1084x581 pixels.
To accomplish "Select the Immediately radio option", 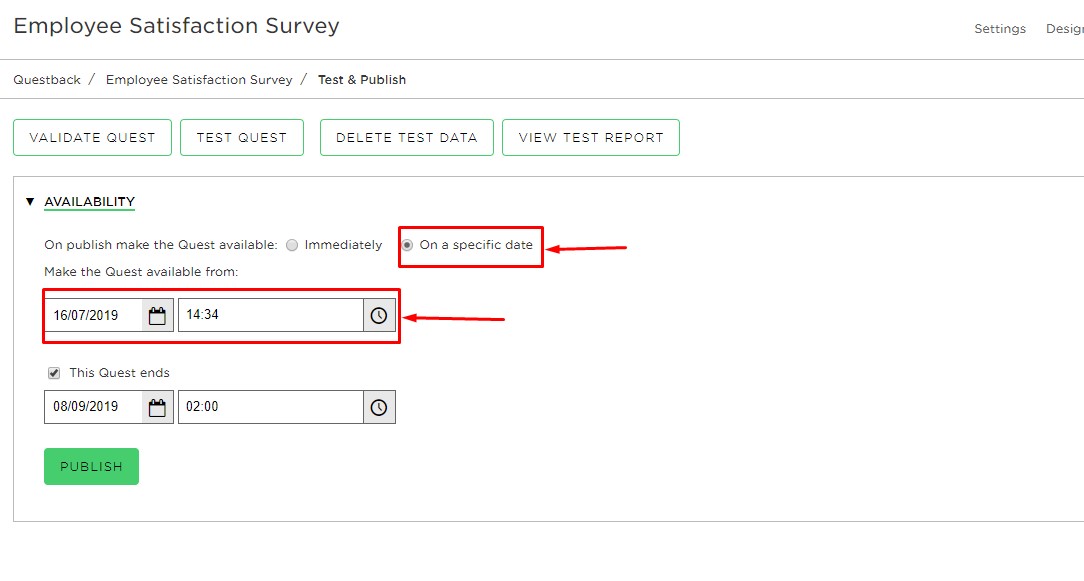I will click(292, 245).
